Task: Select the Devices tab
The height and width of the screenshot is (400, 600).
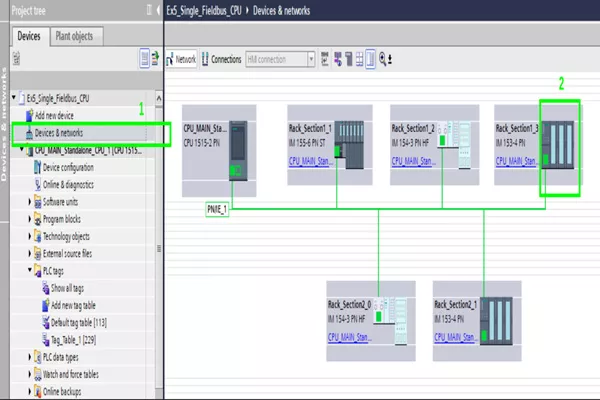Action: pos(29,36)
